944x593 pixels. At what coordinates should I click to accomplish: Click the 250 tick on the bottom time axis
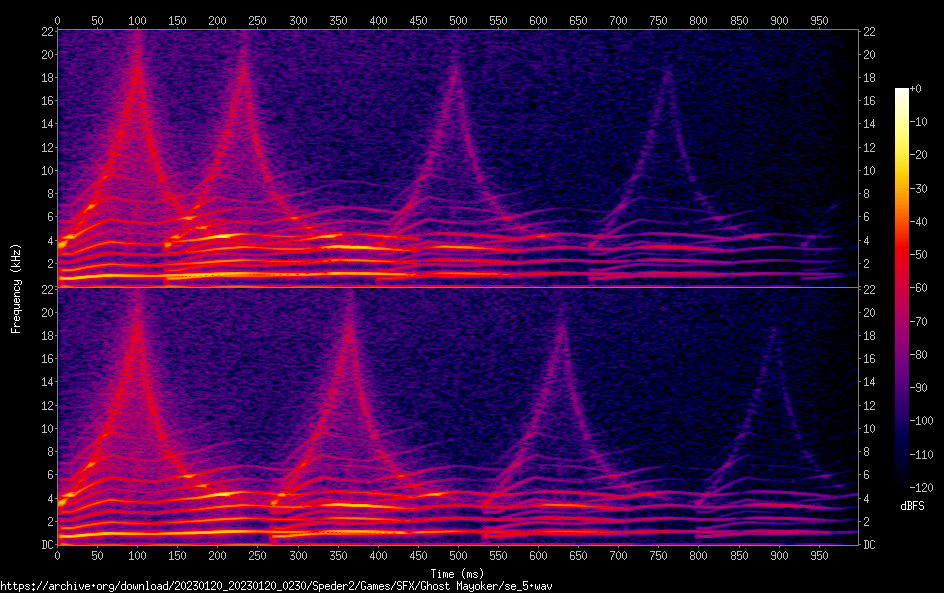click(x=258, y=555)
